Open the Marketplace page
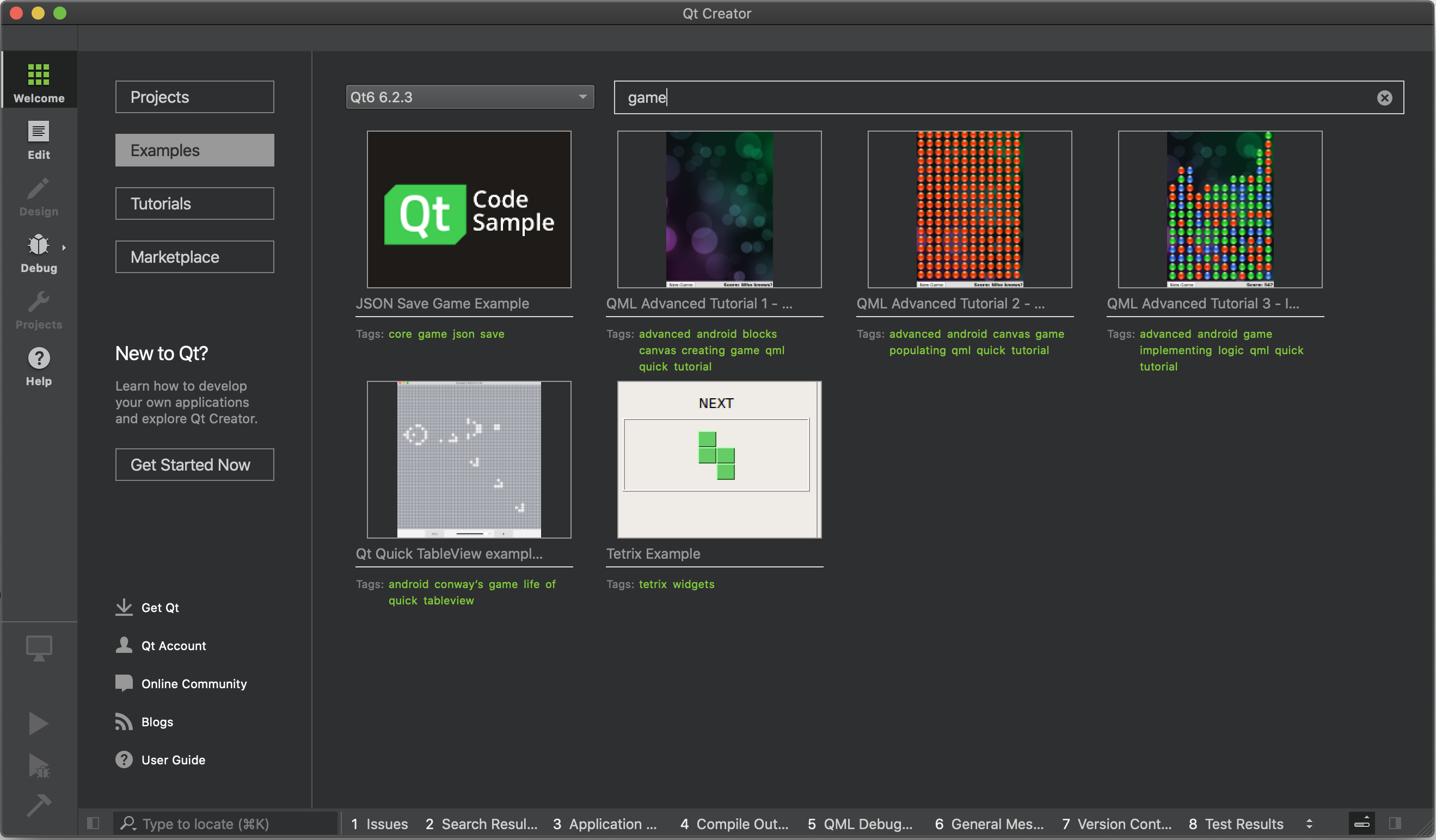Viewport: 1436px width, 840px height. (194, 257)
